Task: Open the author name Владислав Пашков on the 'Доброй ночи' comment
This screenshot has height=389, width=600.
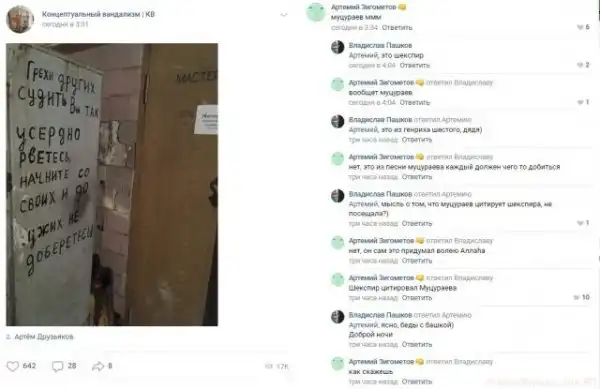Action: click(380, 315)
